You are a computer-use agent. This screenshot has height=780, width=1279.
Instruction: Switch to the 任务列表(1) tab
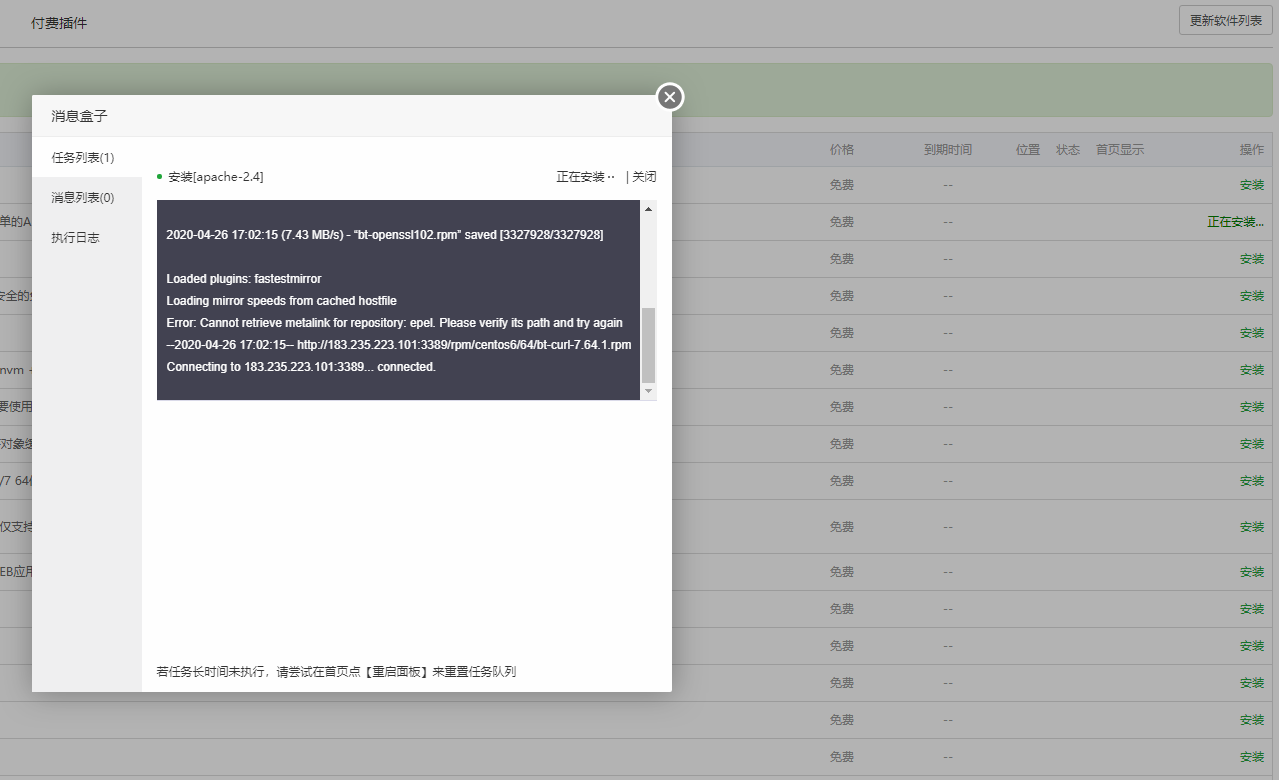point(83,158)
